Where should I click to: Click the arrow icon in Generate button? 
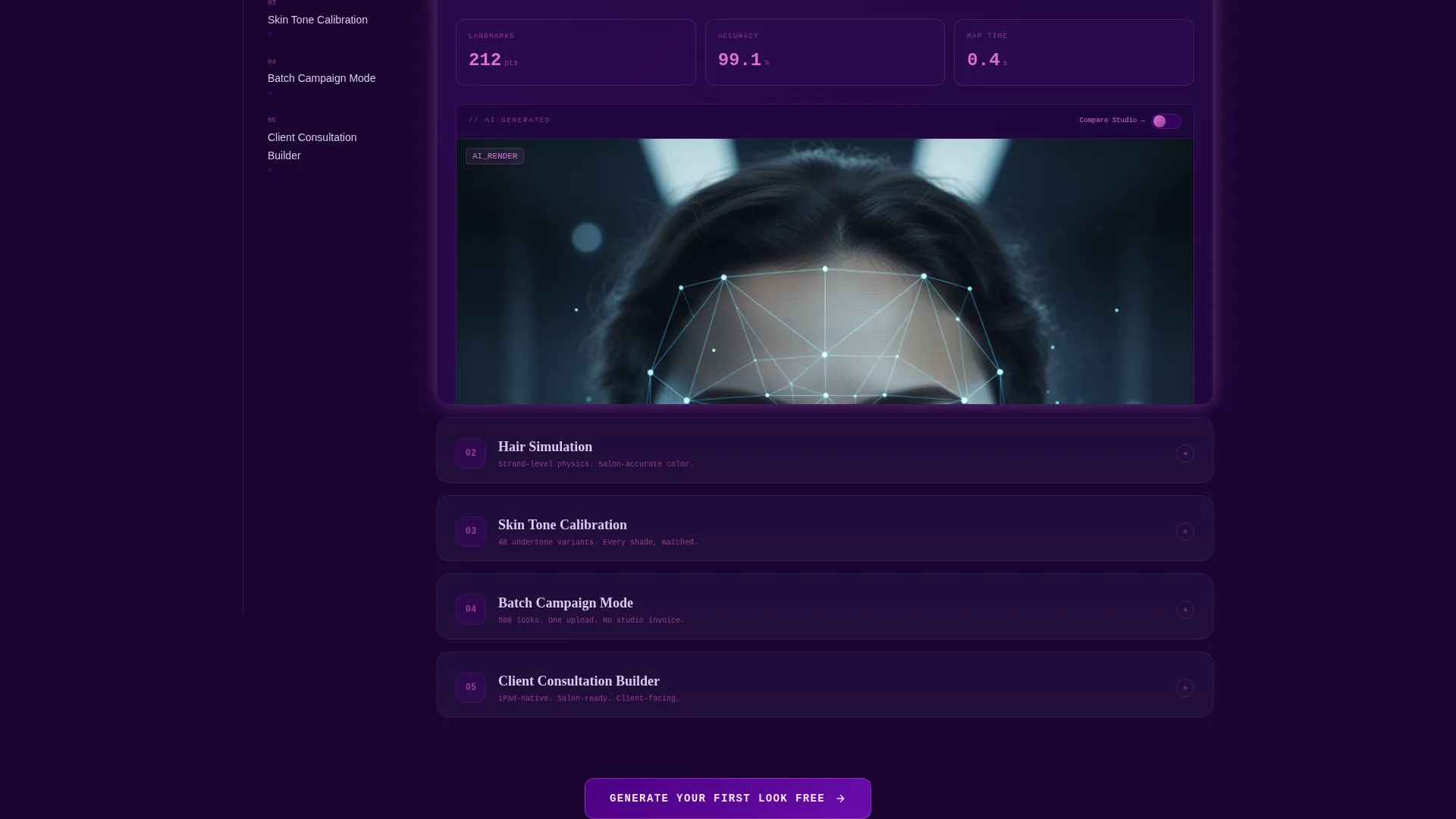[x=840, y=799]
